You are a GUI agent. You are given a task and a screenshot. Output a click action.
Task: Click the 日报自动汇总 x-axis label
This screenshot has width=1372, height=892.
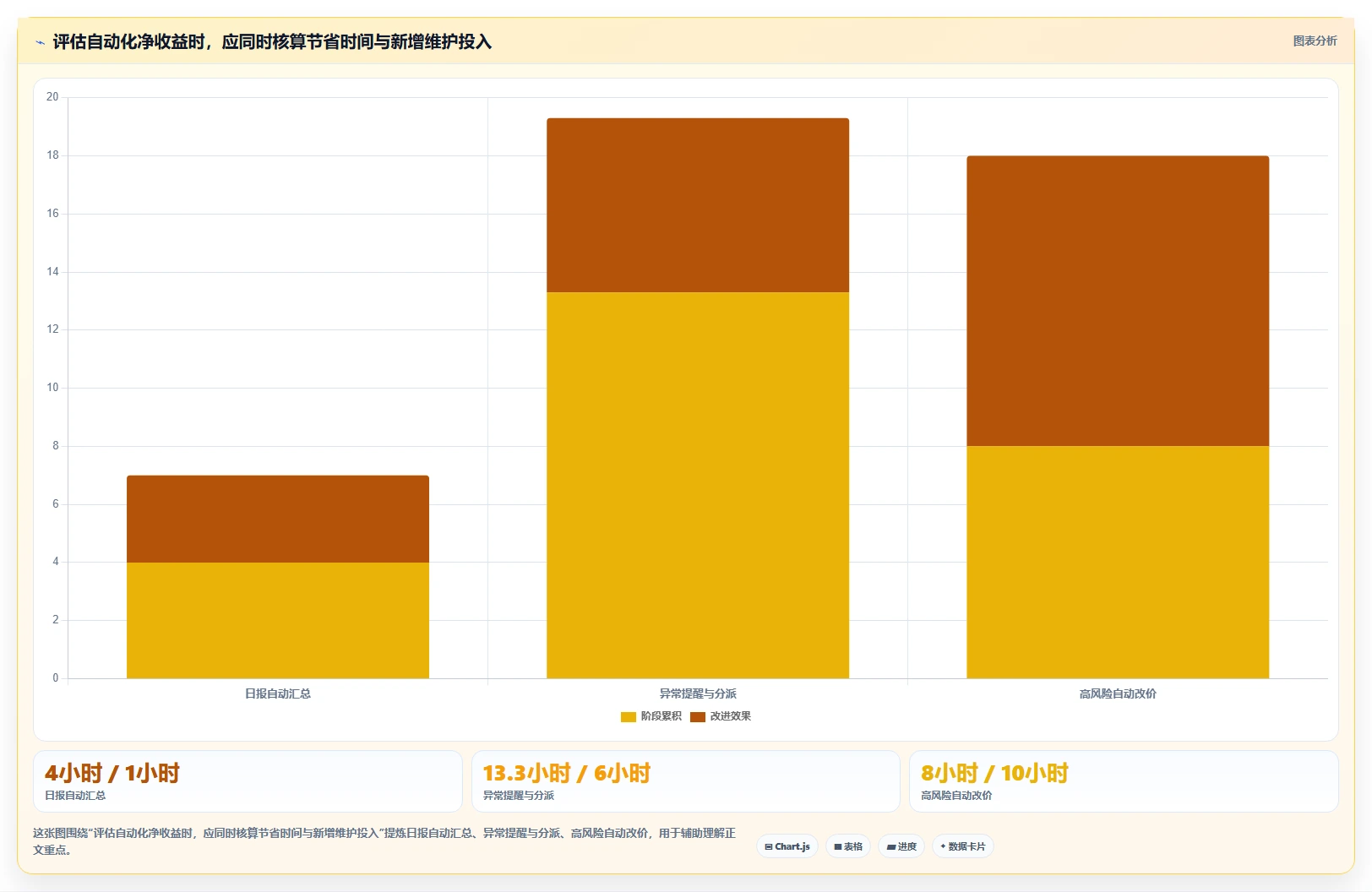point(278,693)
